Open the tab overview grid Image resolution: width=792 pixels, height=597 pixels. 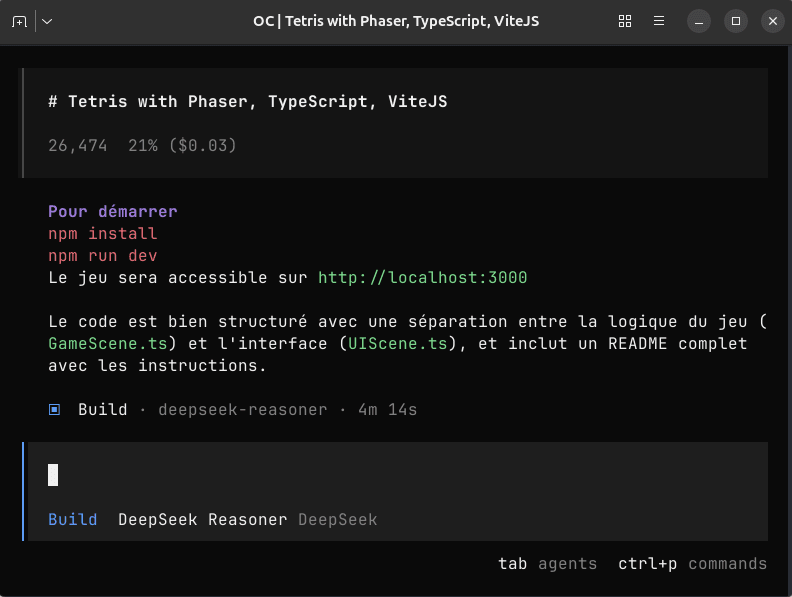(625, 21)
